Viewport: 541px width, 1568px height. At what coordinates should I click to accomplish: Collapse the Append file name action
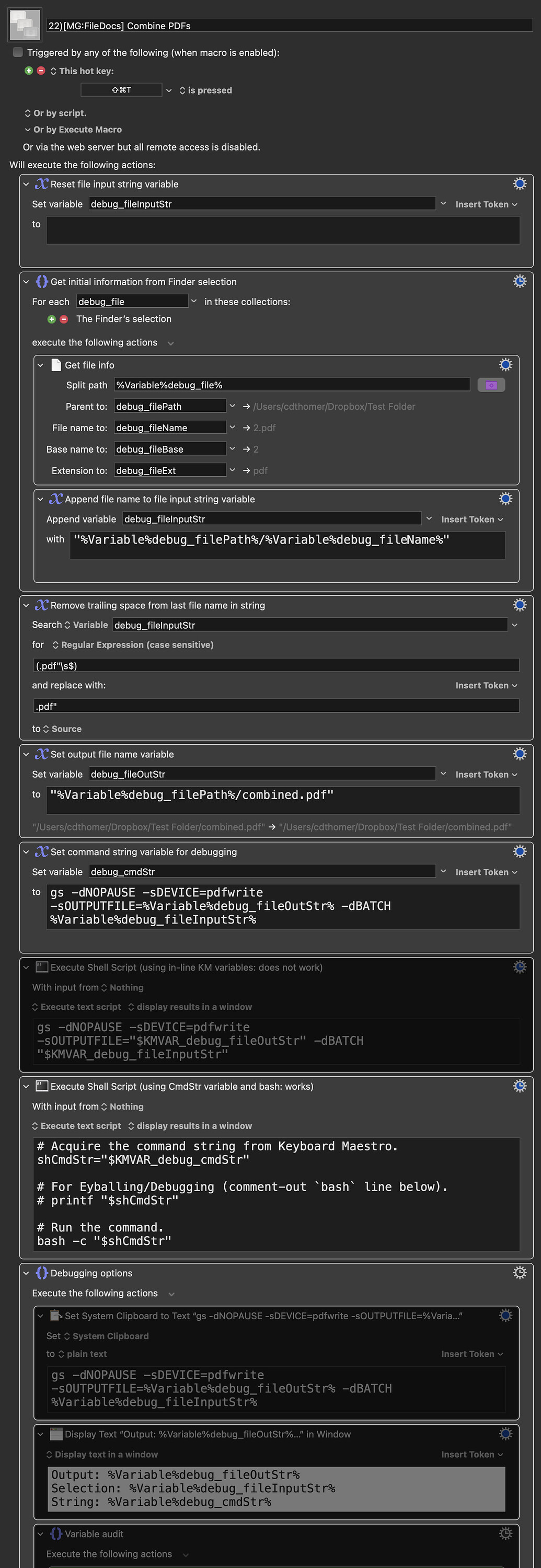[40, 499]
